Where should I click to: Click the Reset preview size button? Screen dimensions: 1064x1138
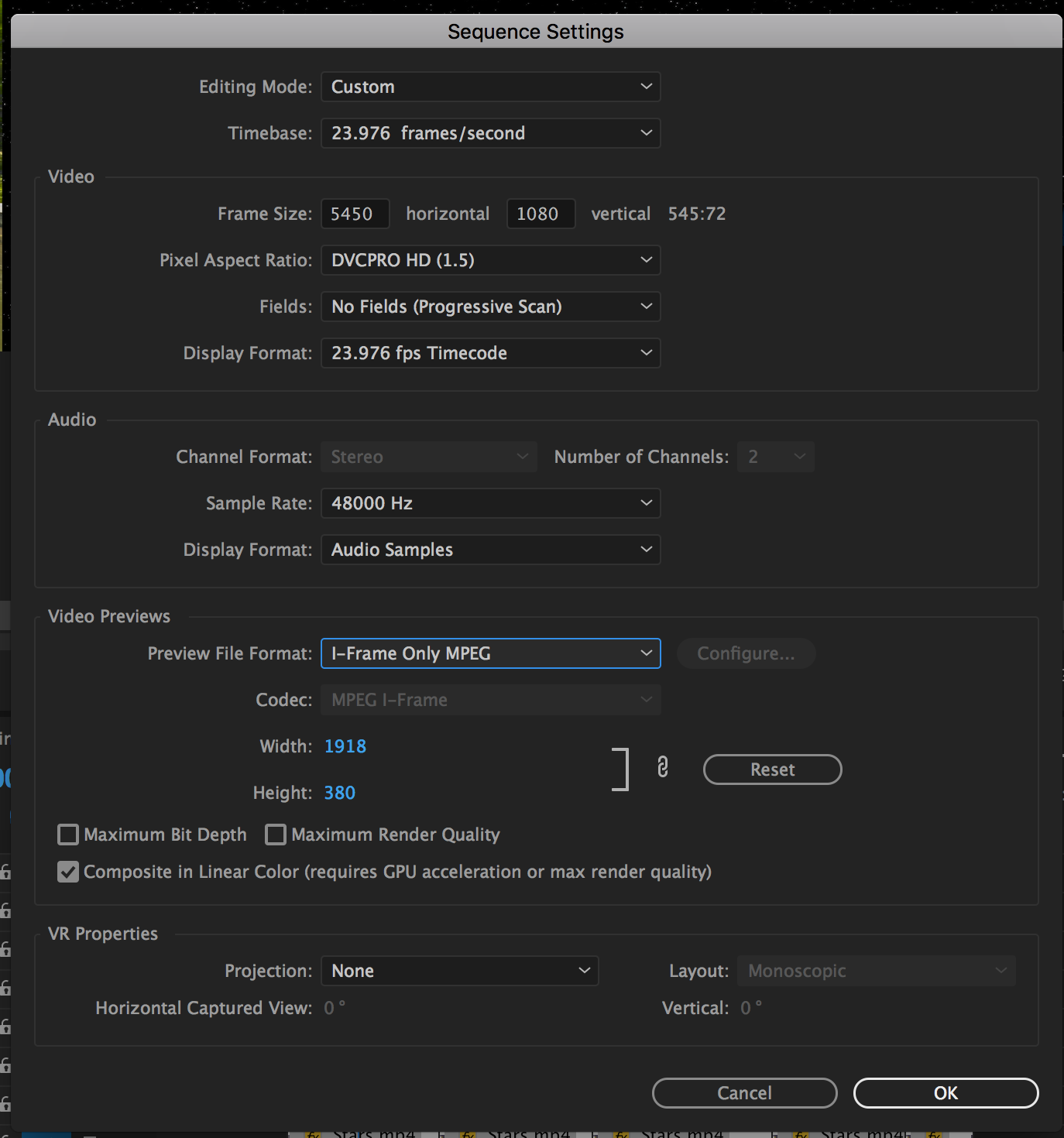772,770
